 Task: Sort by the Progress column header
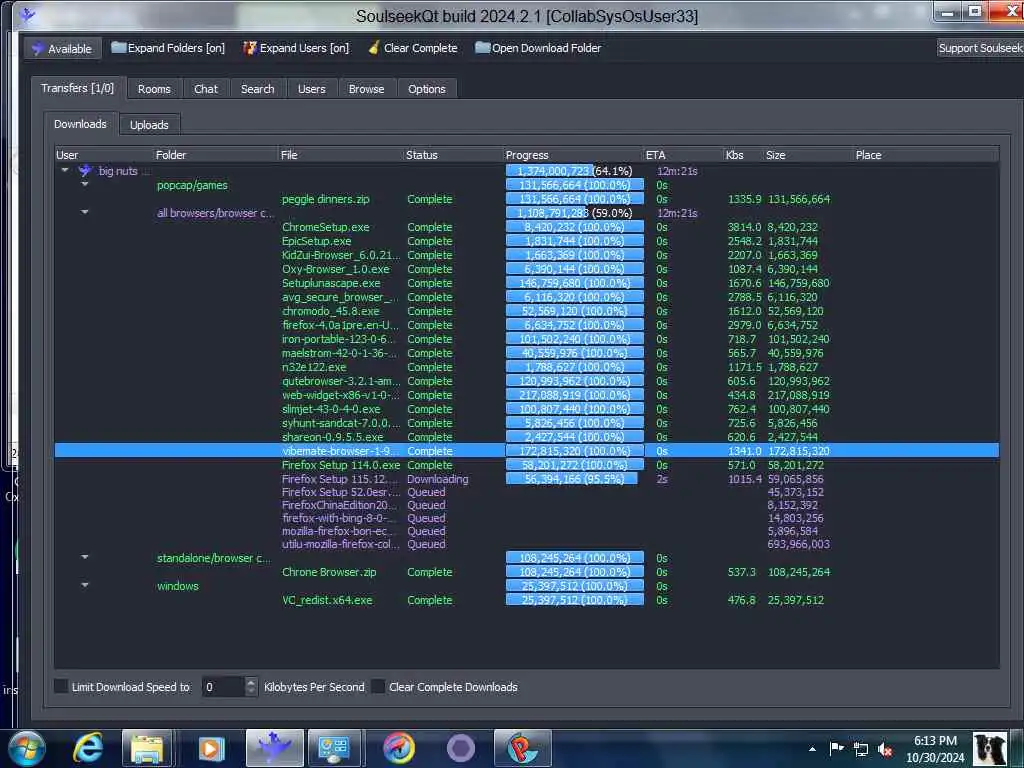(574, 155)
